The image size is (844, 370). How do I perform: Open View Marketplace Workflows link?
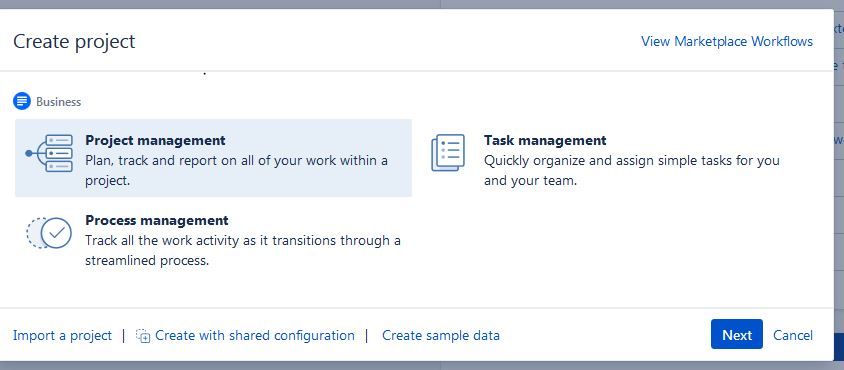(x=727, y=41)
